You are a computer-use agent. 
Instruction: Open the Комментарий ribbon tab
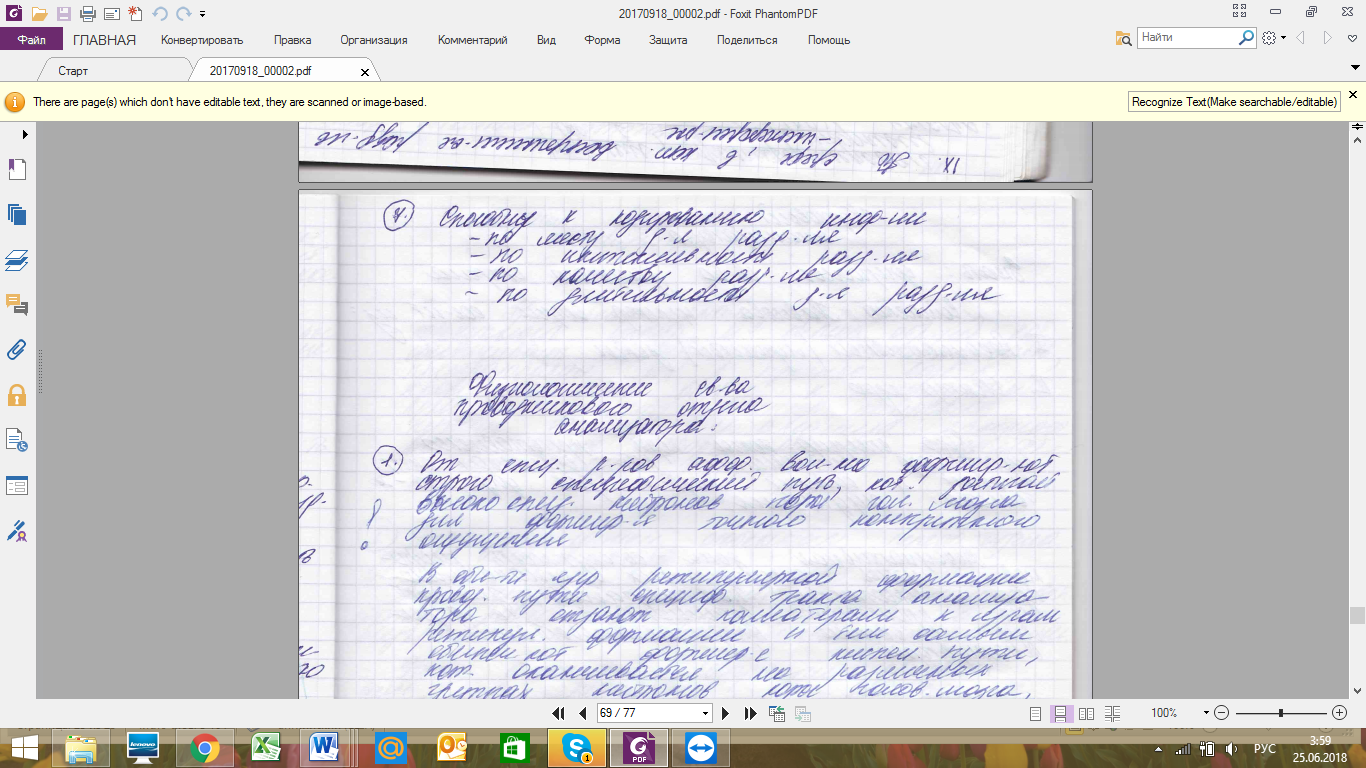coord(473,40)
